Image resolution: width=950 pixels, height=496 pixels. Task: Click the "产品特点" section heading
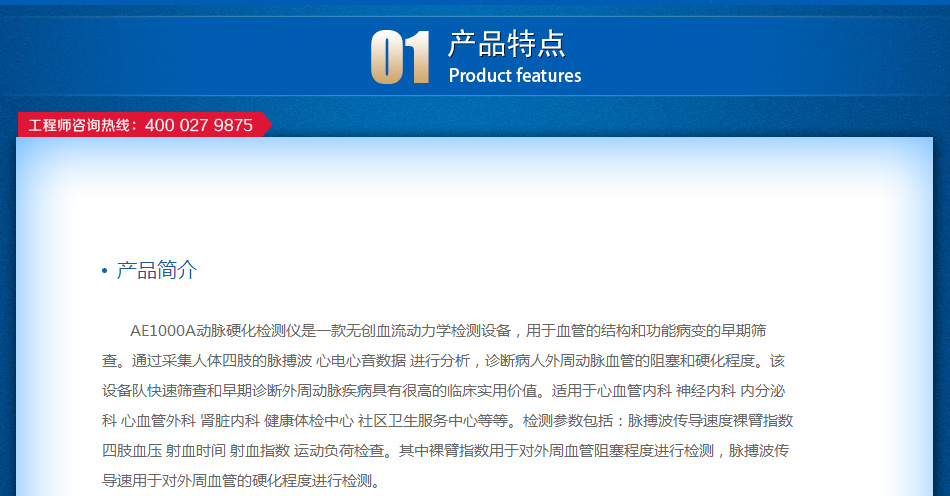pyautogui.click(x=506, y=43)
